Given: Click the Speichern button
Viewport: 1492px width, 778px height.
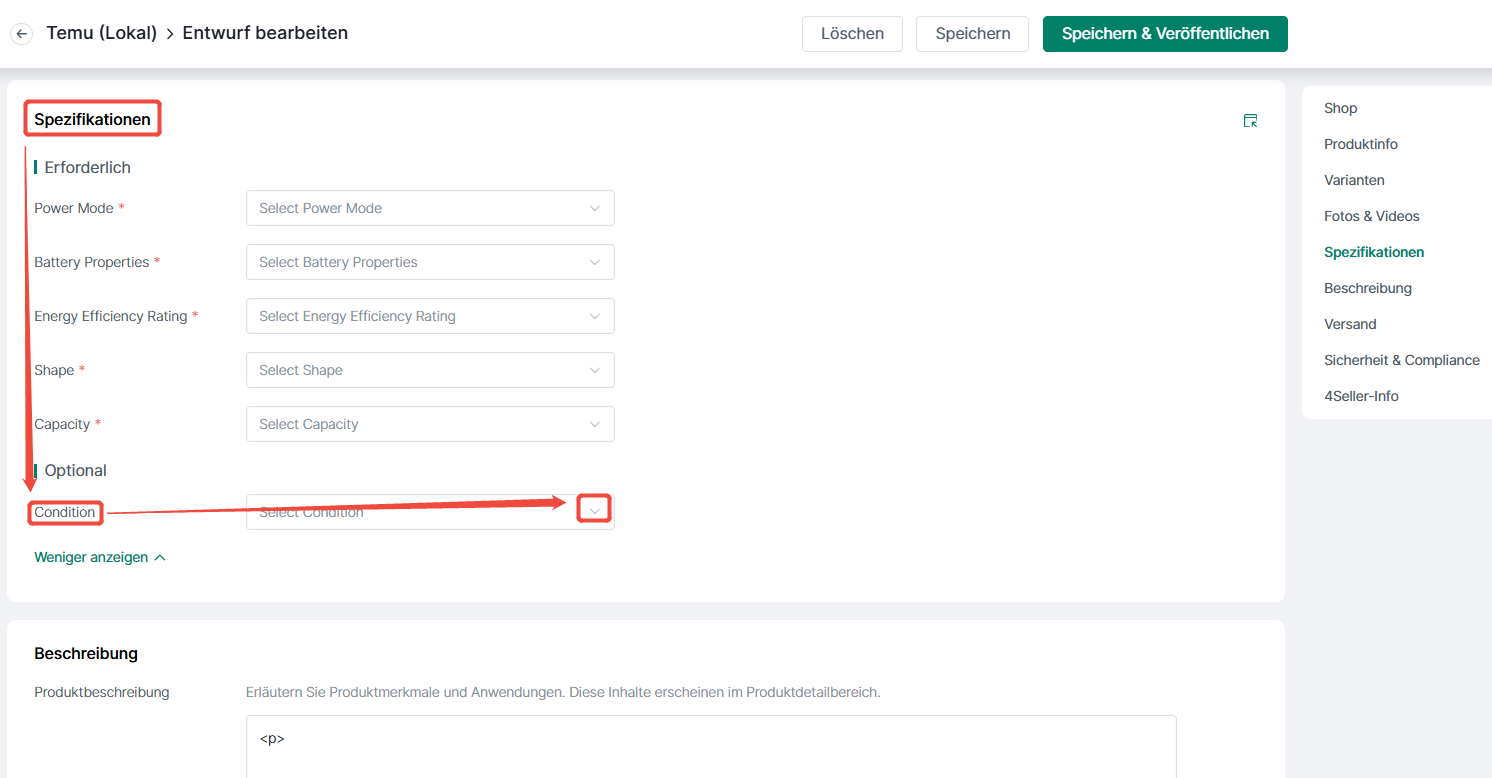Looking at the screenshot, I should (972, 34).
